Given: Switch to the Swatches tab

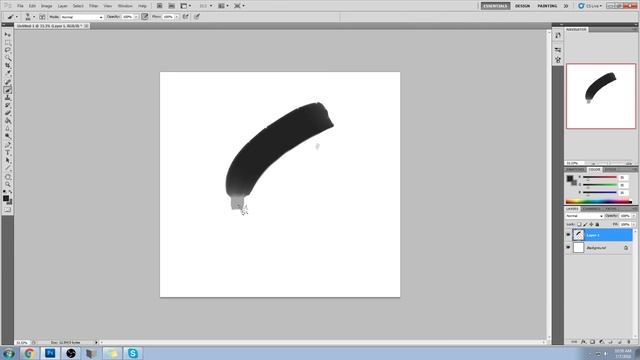Looking at the screenshot, I should 575,169.
